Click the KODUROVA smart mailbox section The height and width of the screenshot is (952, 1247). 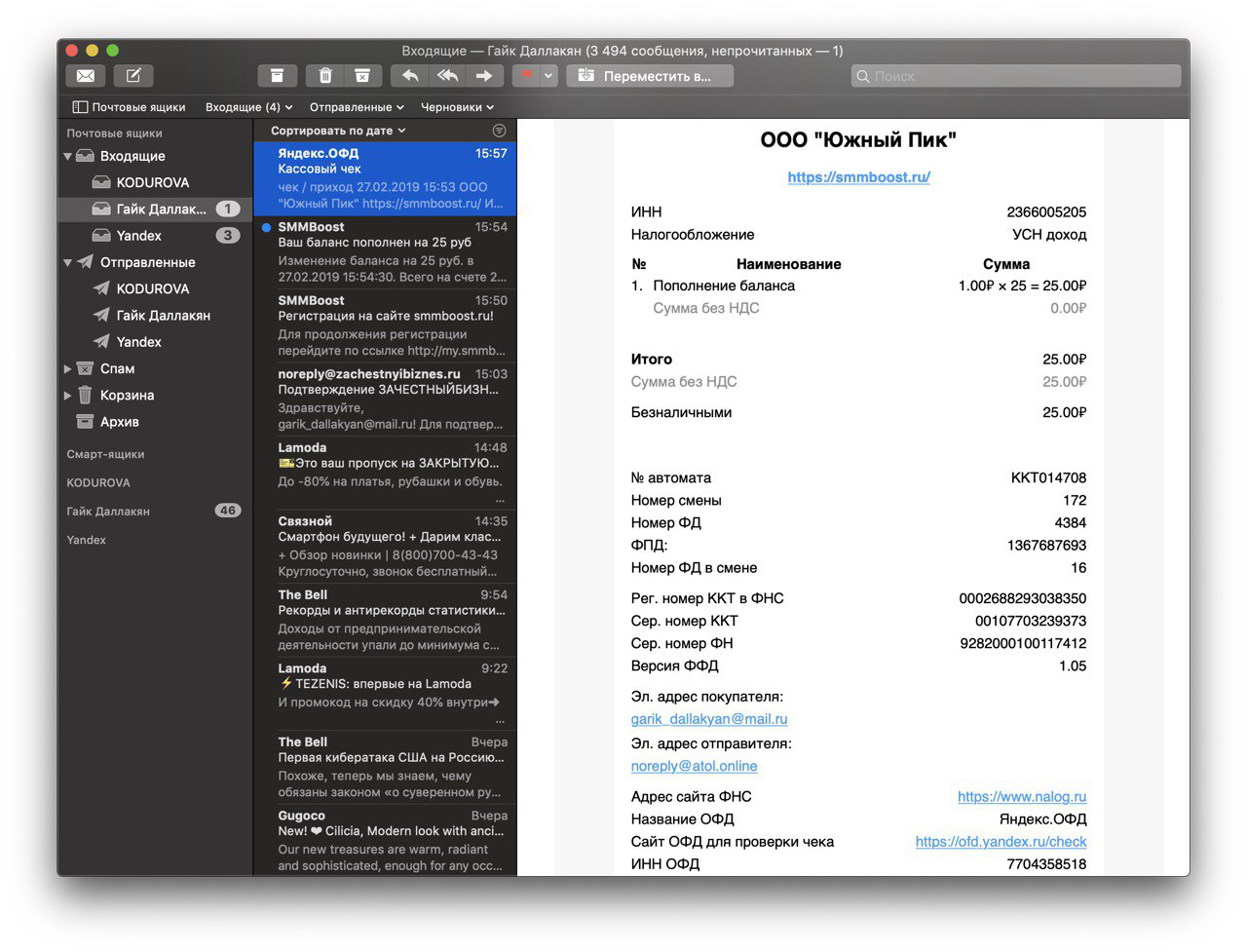coord(98,482)
